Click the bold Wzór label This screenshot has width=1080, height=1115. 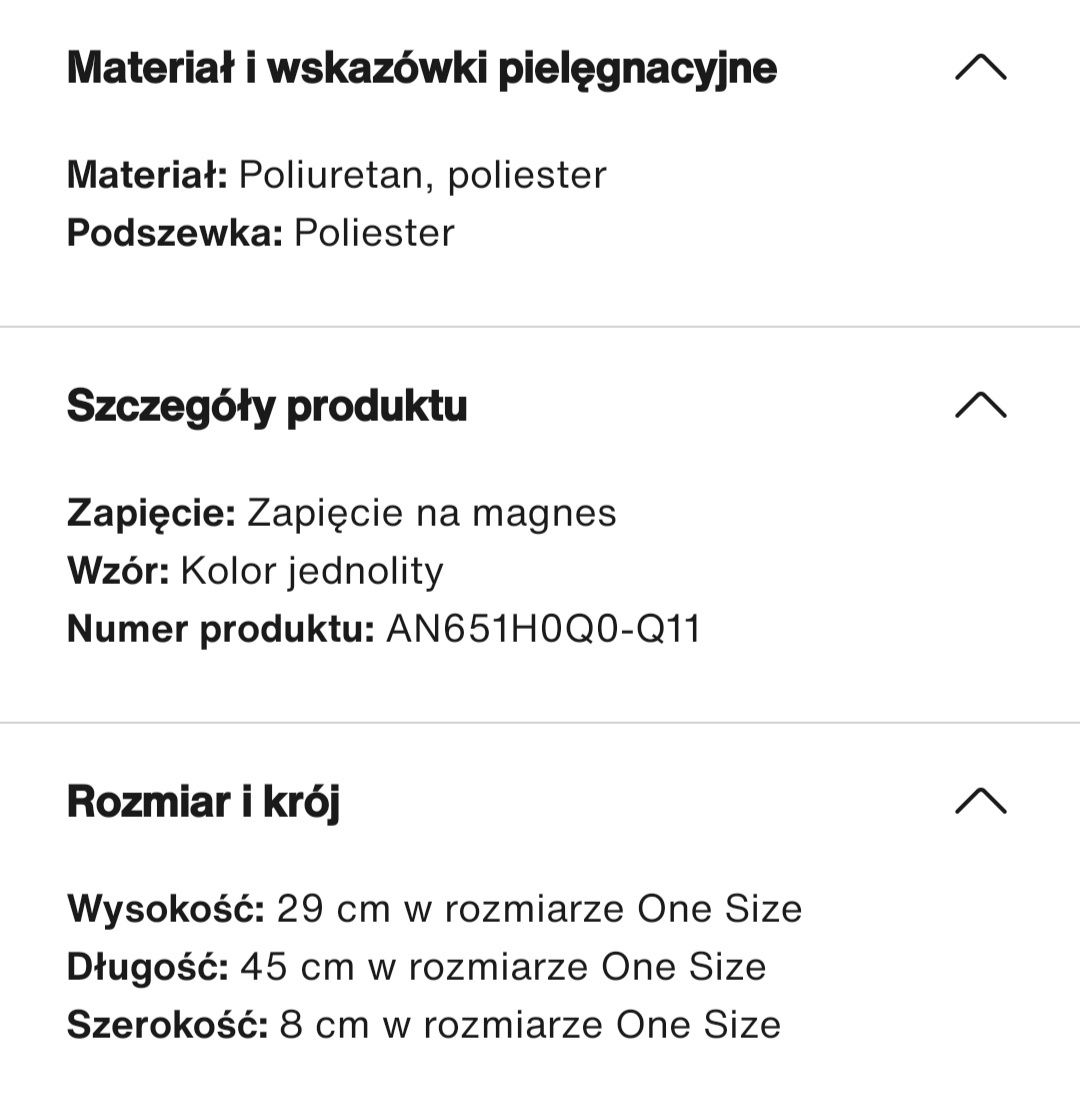(x=118, y=571)
